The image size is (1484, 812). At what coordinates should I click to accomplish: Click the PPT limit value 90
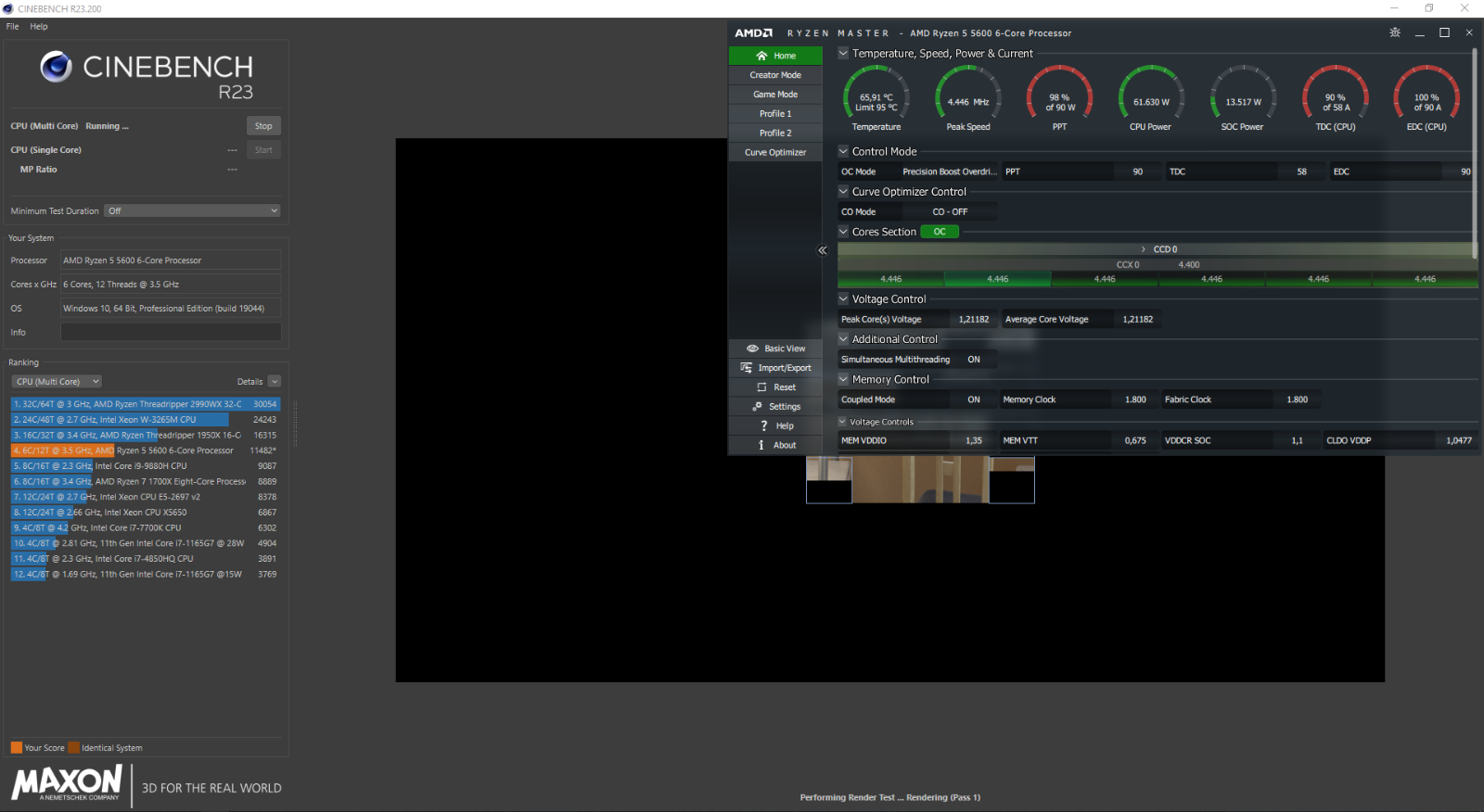[x=1138, y=171]
